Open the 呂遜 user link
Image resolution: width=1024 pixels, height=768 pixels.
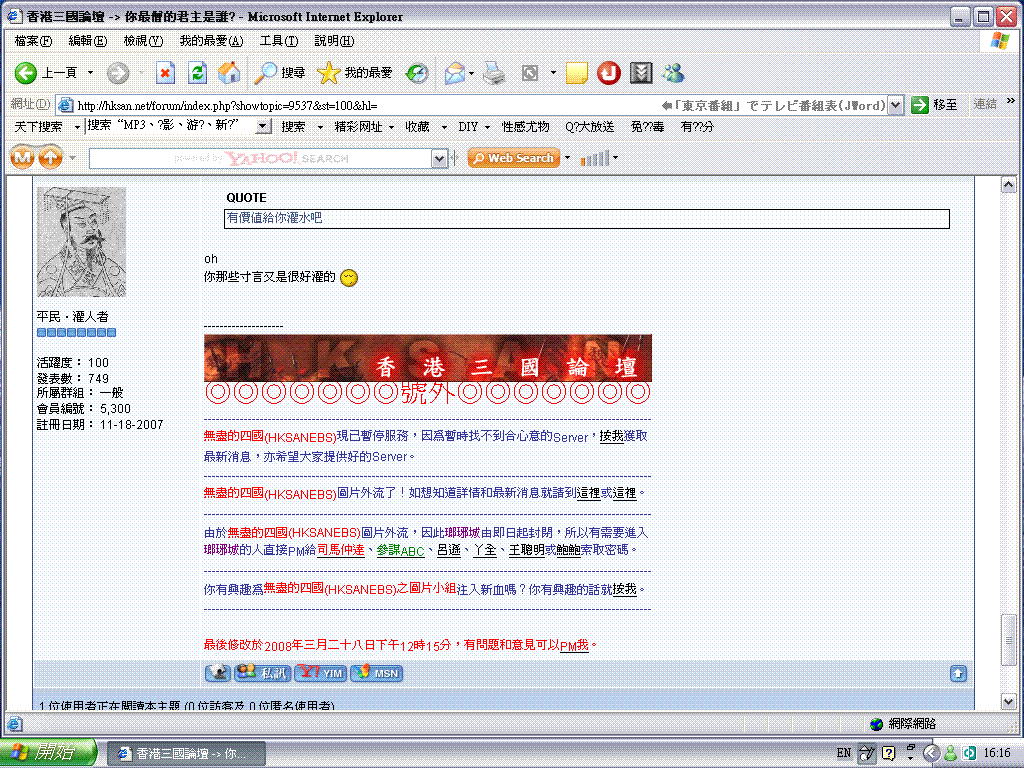[449, 550]
